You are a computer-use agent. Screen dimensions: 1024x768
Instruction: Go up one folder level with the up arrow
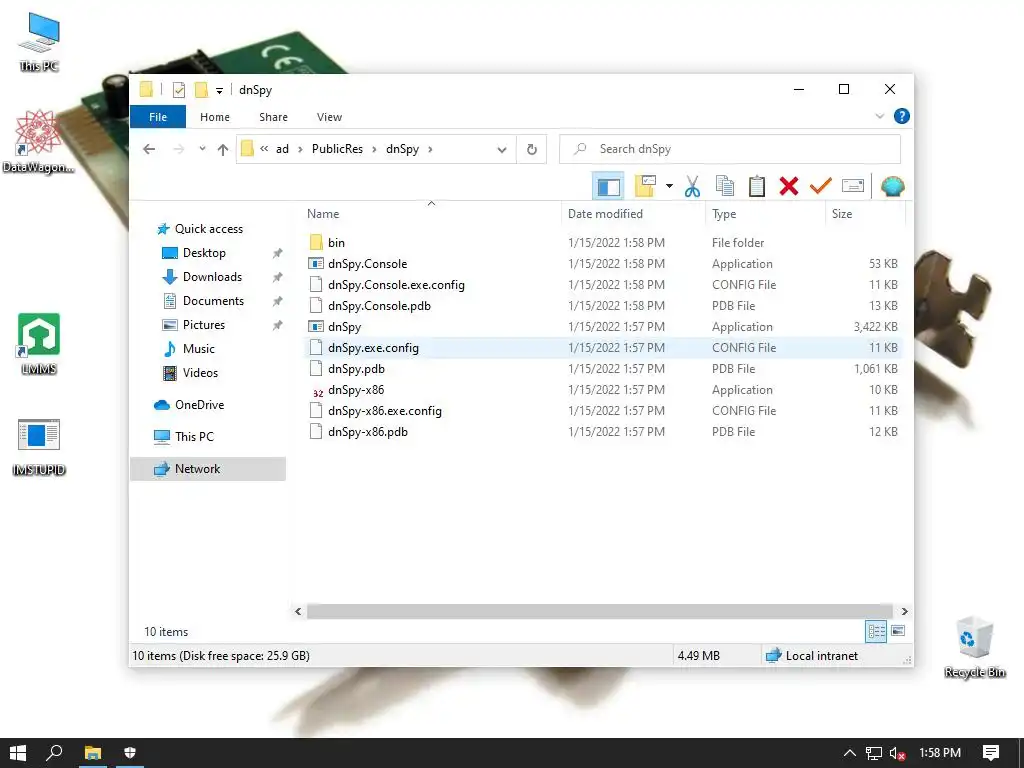(x=223, y=150)
